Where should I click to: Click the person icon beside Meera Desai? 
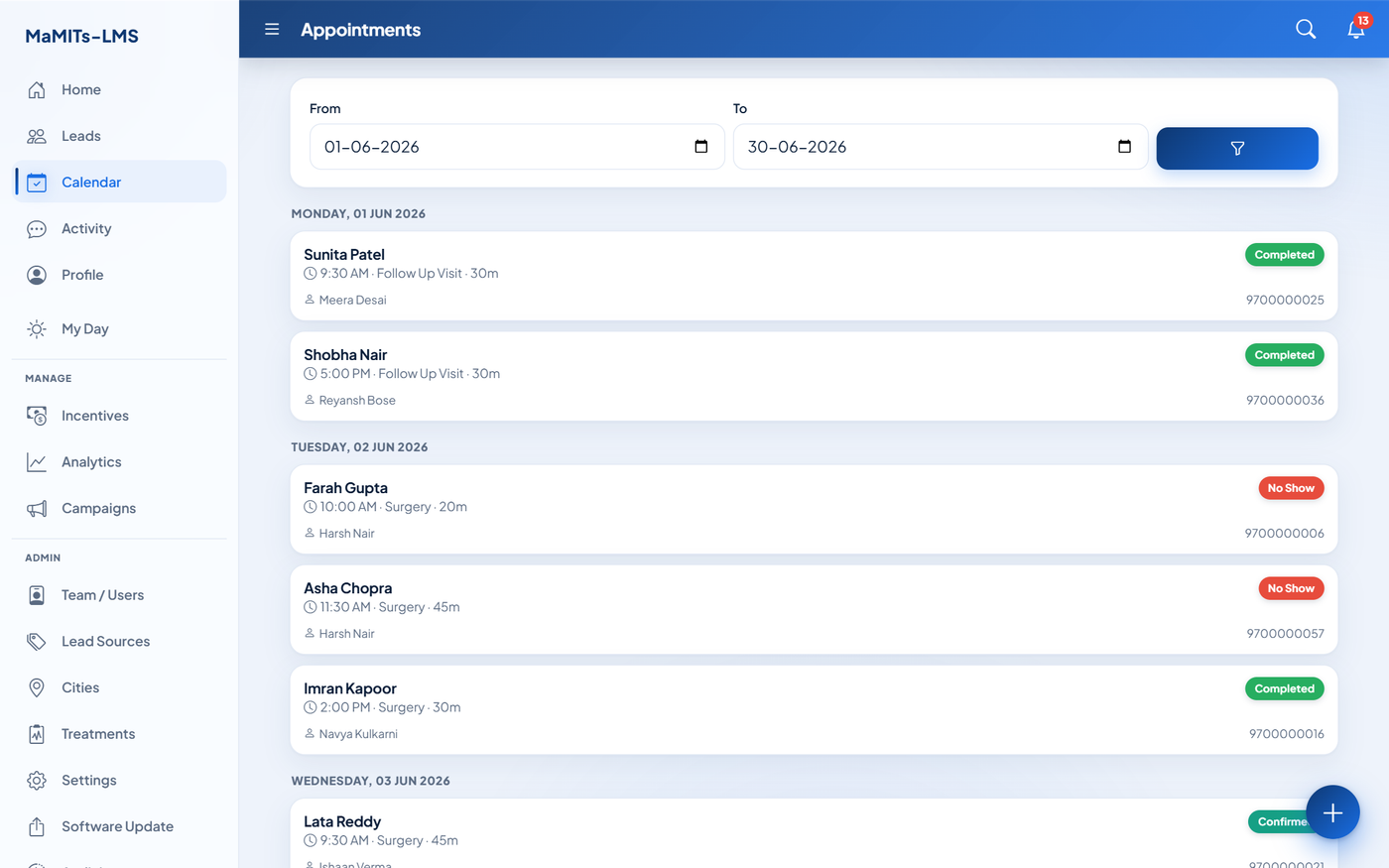(310, 300)
